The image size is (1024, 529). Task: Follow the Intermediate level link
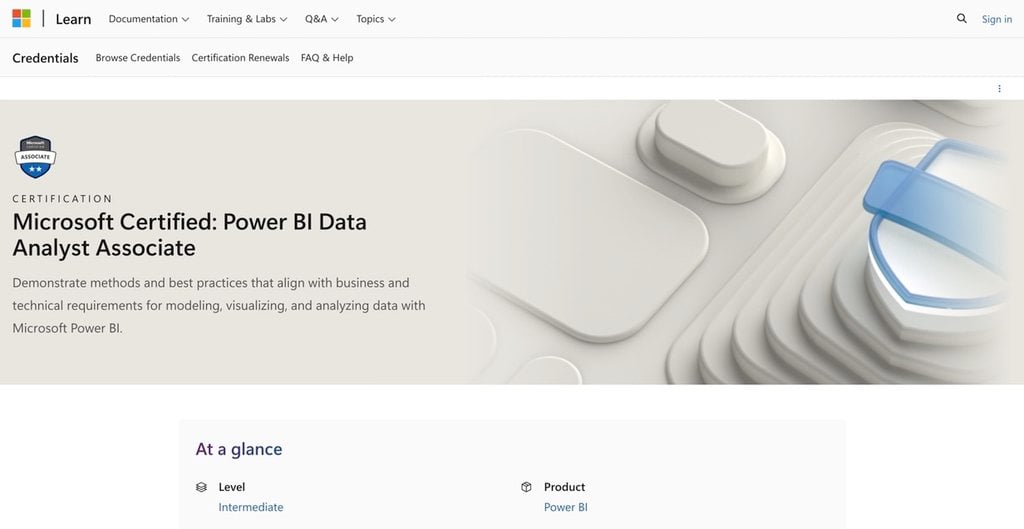[251, 507]
